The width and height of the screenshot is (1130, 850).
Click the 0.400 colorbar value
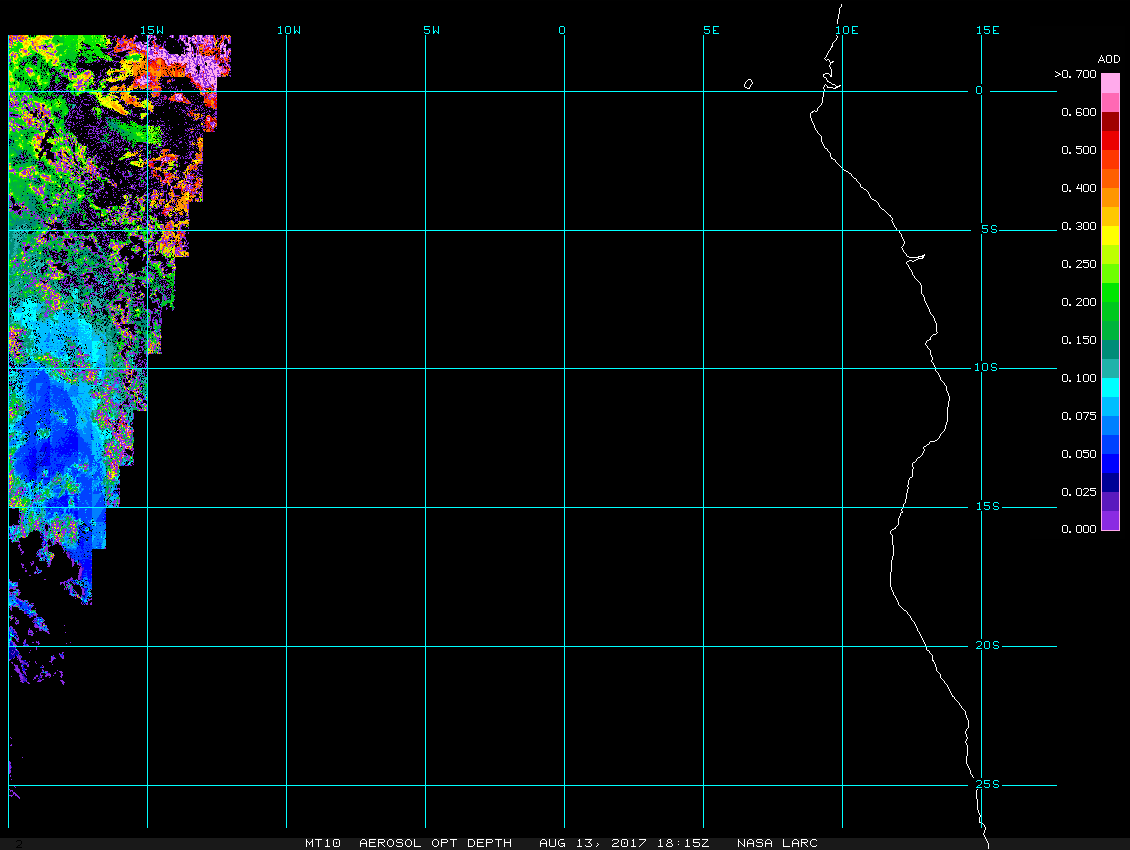[1079, 188]
